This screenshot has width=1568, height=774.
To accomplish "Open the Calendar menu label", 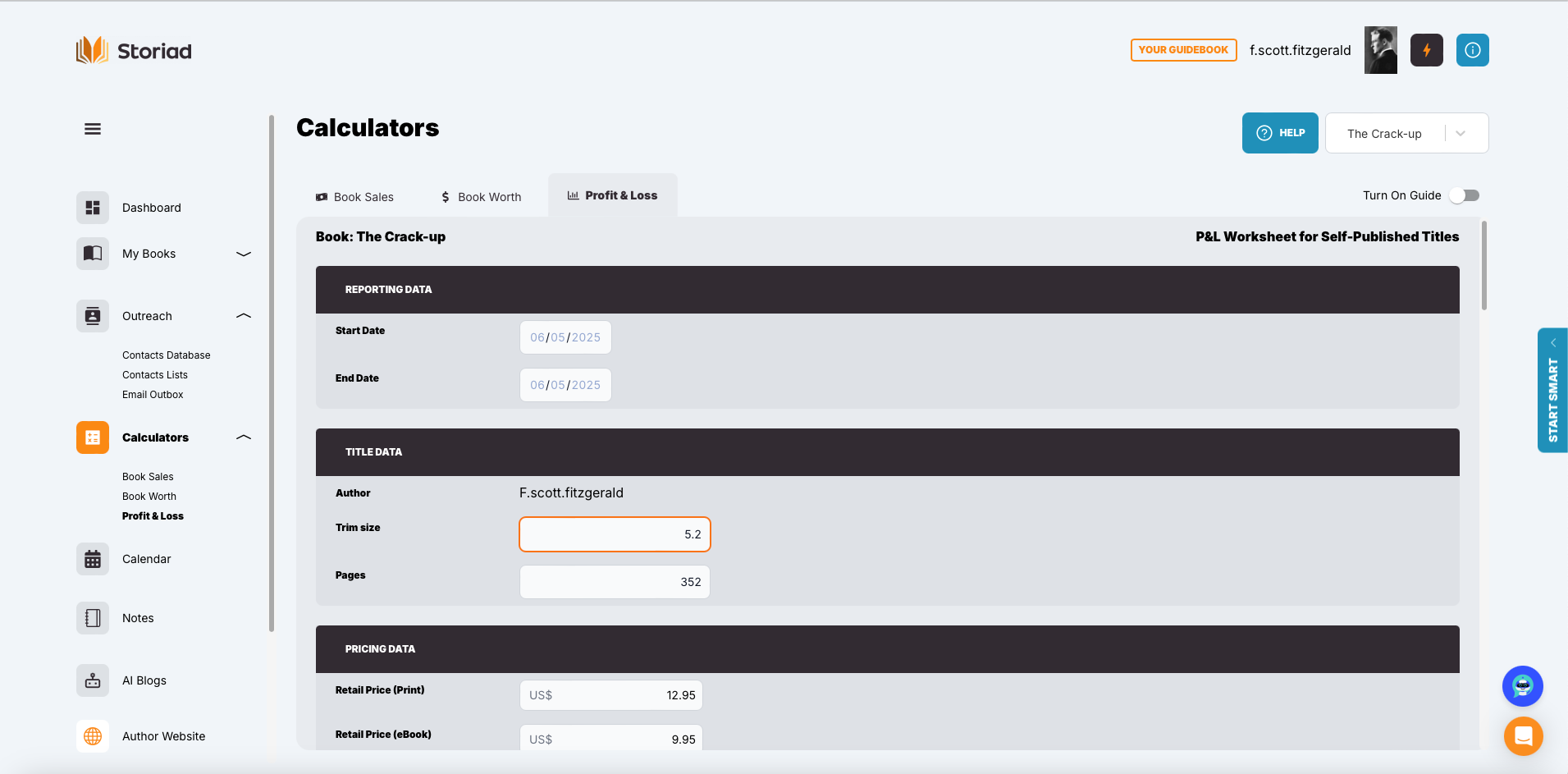I will pyautogui.click(x=147, y=559).
